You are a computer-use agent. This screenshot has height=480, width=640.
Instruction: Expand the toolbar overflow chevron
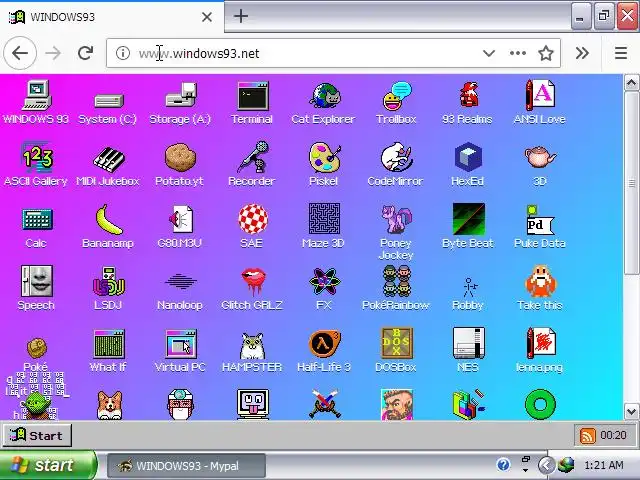point(582,53)
